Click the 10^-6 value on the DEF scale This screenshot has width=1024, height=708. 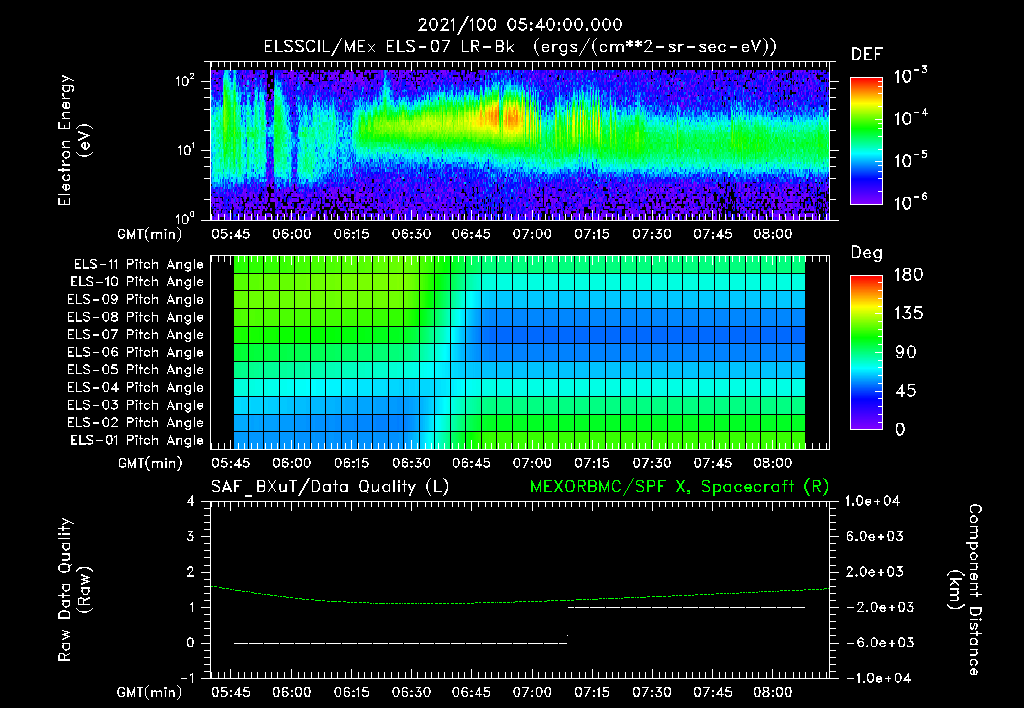[910, 202]
